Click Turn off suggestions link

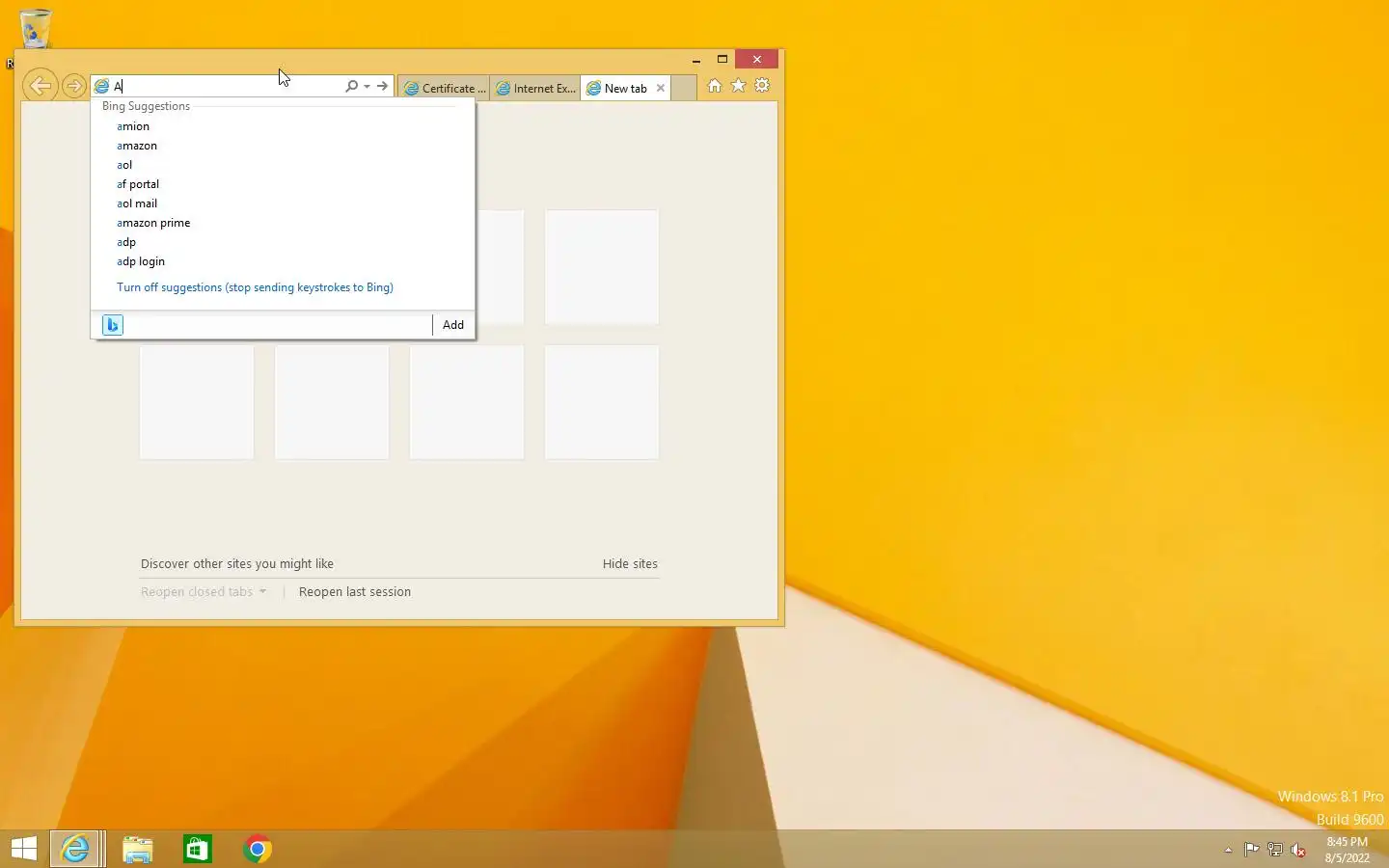[x=255, y=287]
